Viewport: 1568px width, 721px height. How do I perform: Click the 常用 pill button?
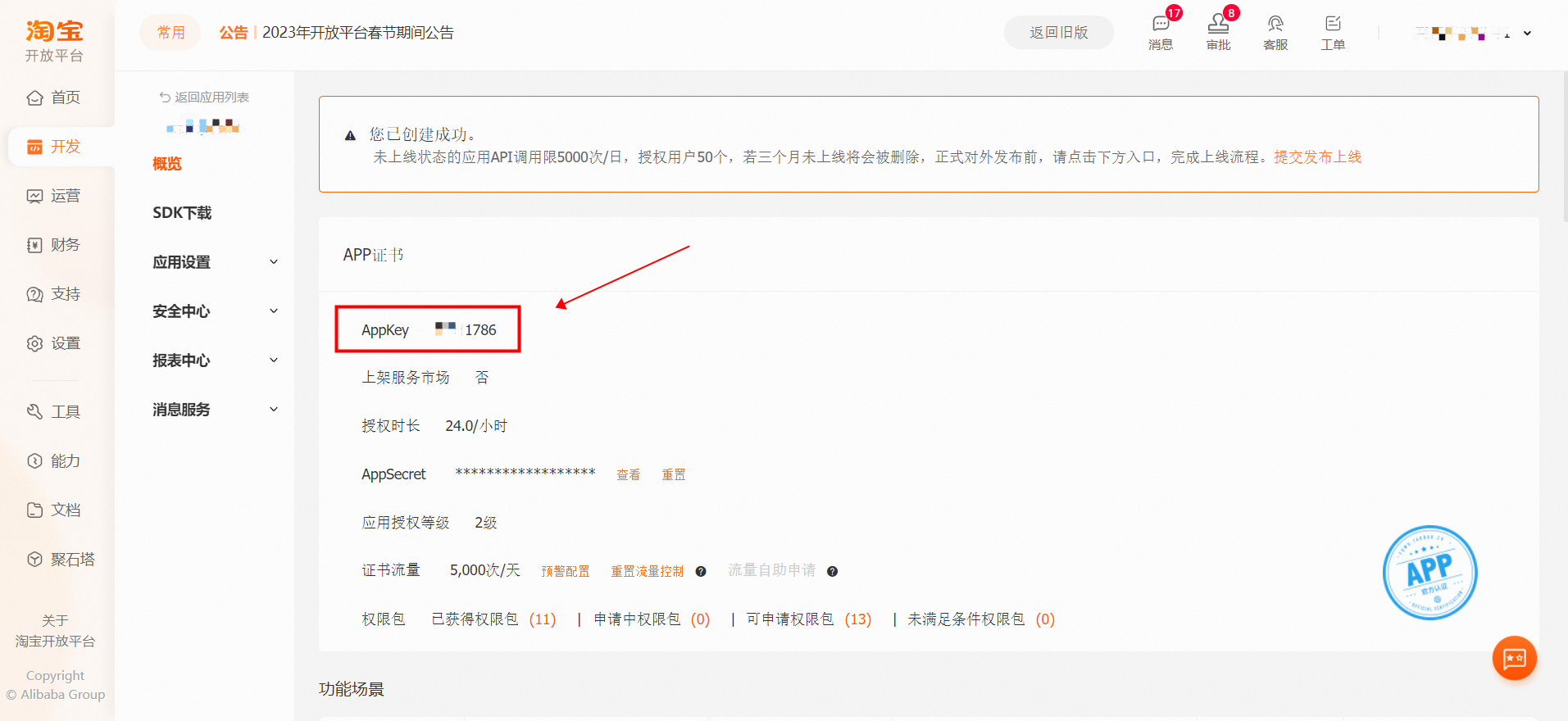(170, 33)
